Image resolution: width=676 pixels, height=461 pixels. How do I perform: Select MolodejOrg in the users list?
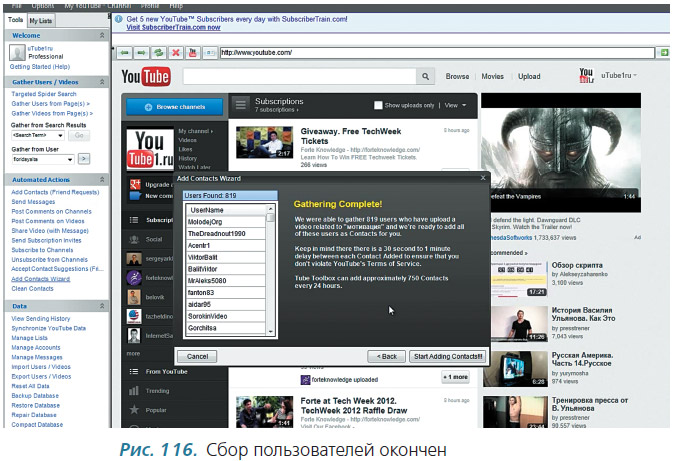226,222
